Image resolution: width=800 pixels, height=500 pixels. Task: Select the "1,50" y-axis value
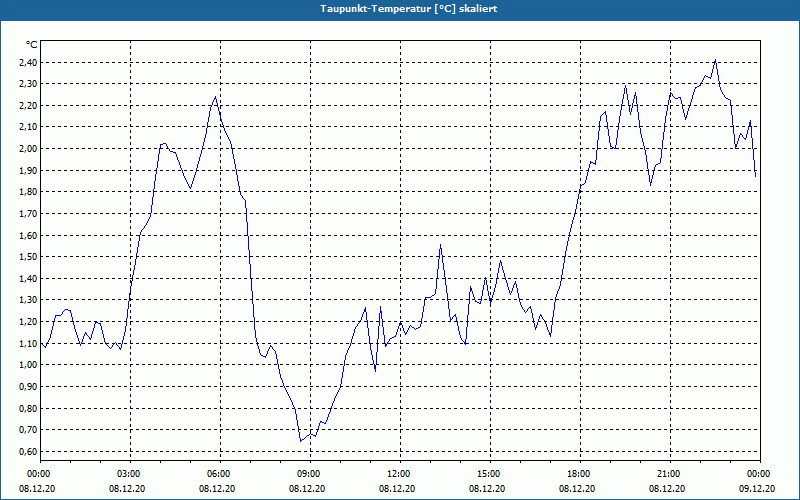click(x=28, y=257)
